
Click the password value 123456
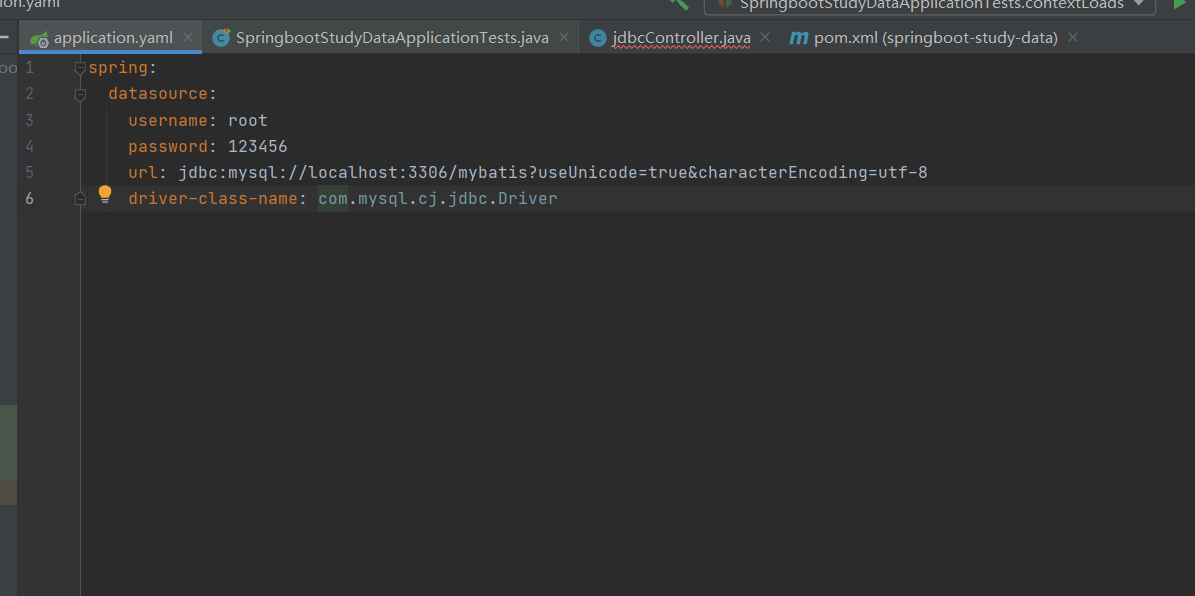[258, 146]
